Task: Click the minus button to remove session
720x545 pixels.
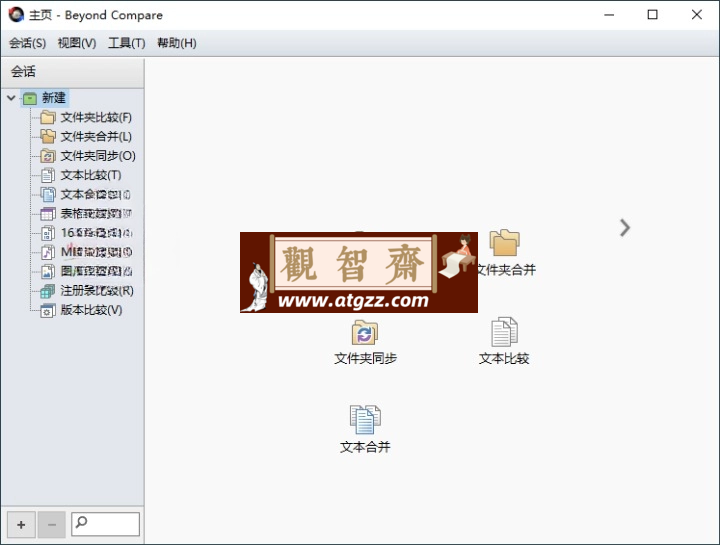Action: pos(51,525)
